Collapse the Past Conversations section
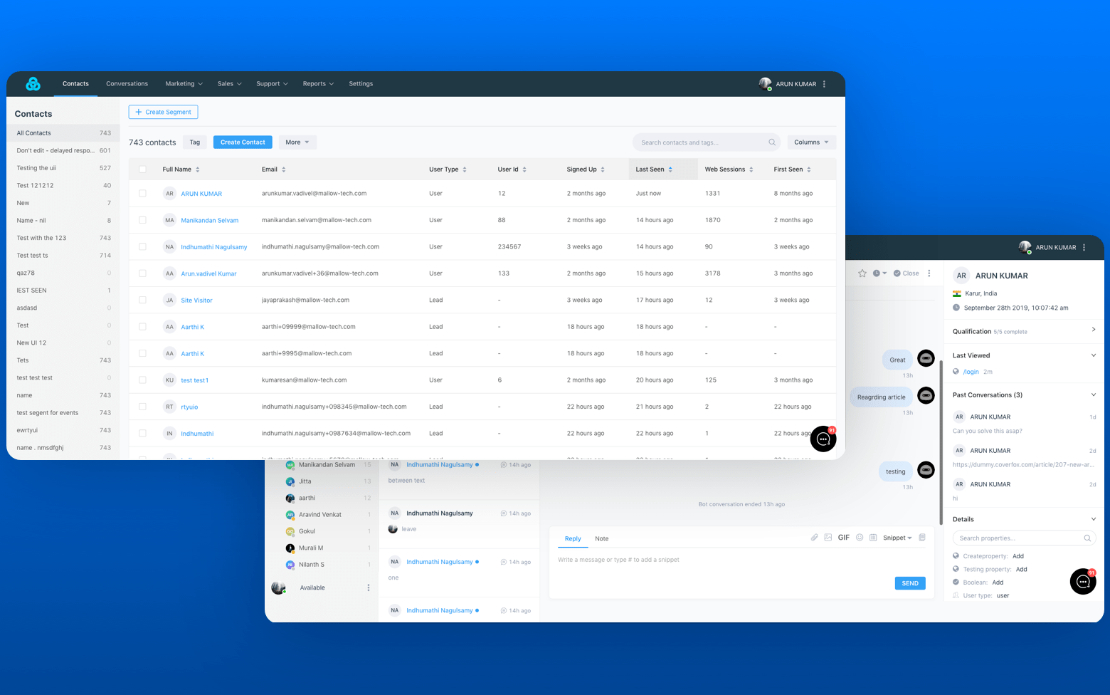 pos(1093,395)
